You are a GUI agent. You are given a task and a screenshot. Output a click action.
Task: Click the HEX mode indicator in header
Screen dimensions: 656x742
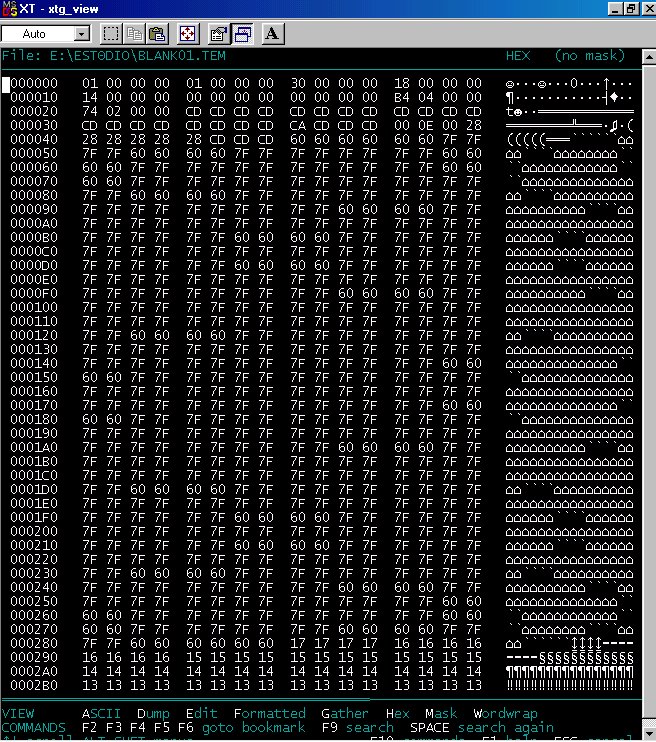click(518, 56)
